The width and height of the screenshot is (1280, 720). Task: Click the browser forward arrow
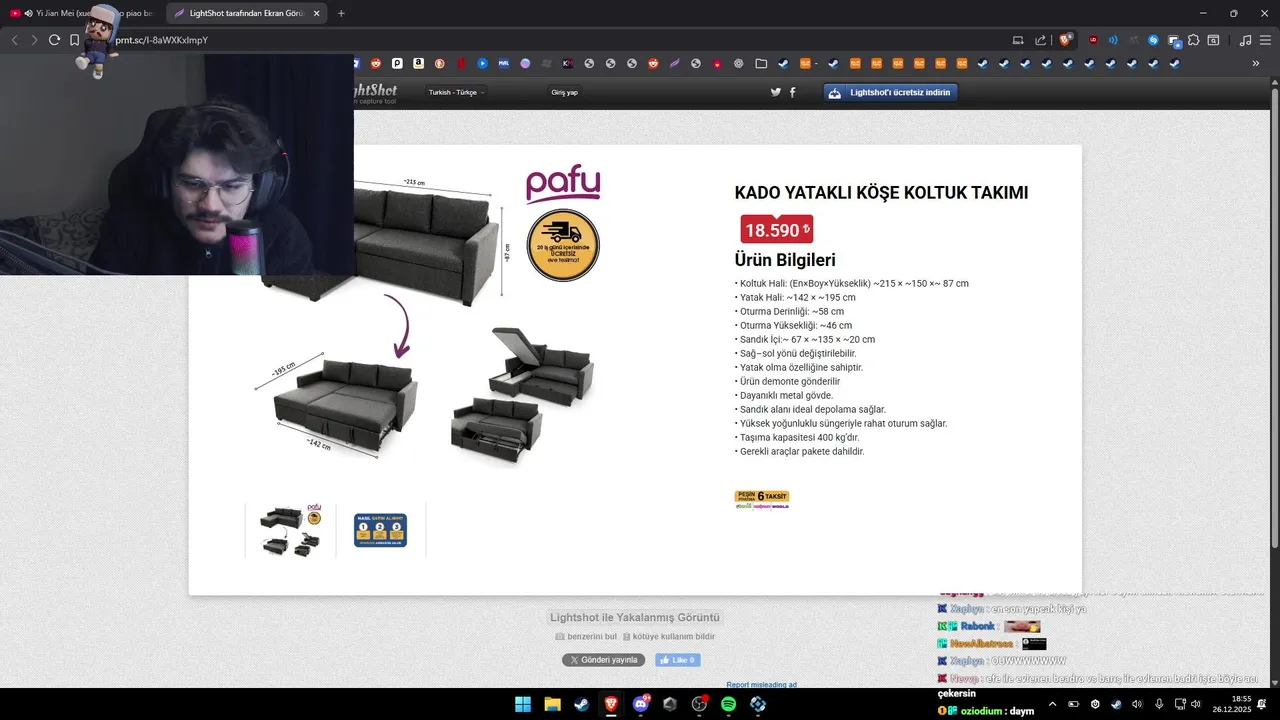tap(34, 40)
